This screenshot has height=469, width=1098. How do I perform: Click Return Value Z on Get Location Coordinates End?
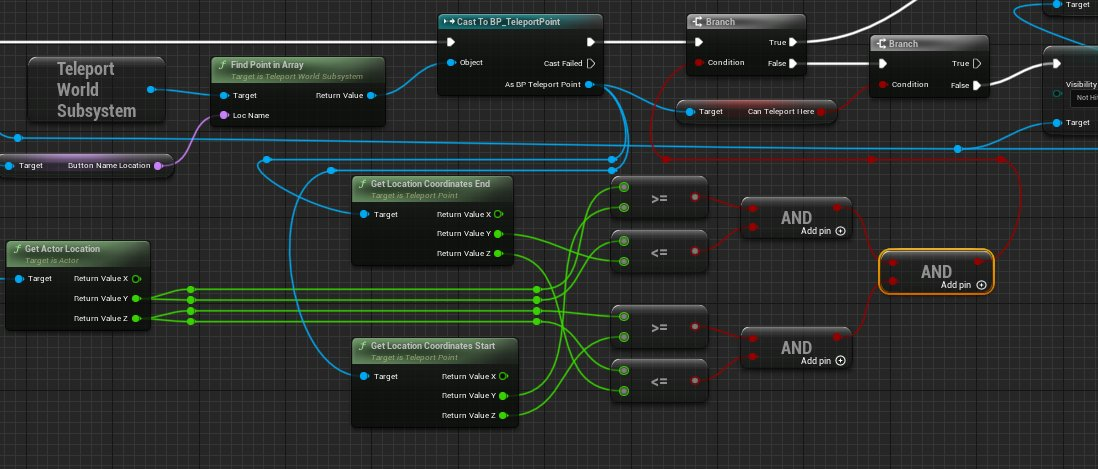point(498,253)
